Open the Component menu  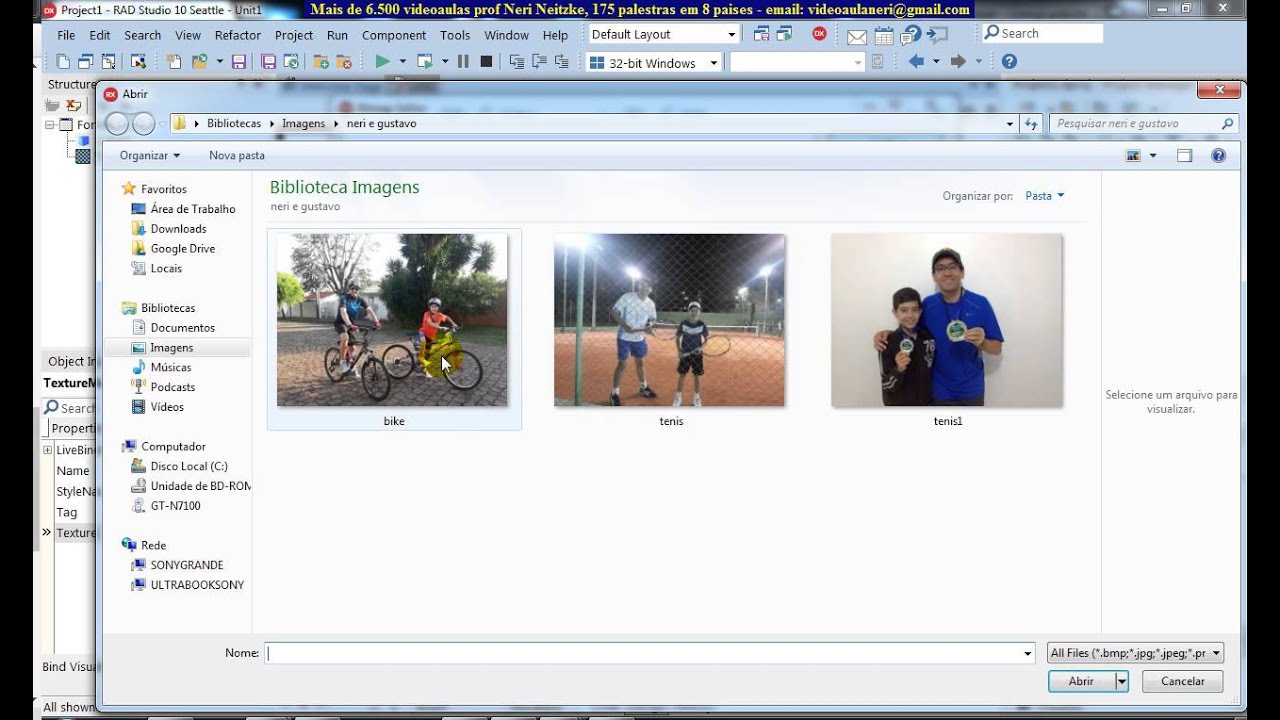(394, 35)
